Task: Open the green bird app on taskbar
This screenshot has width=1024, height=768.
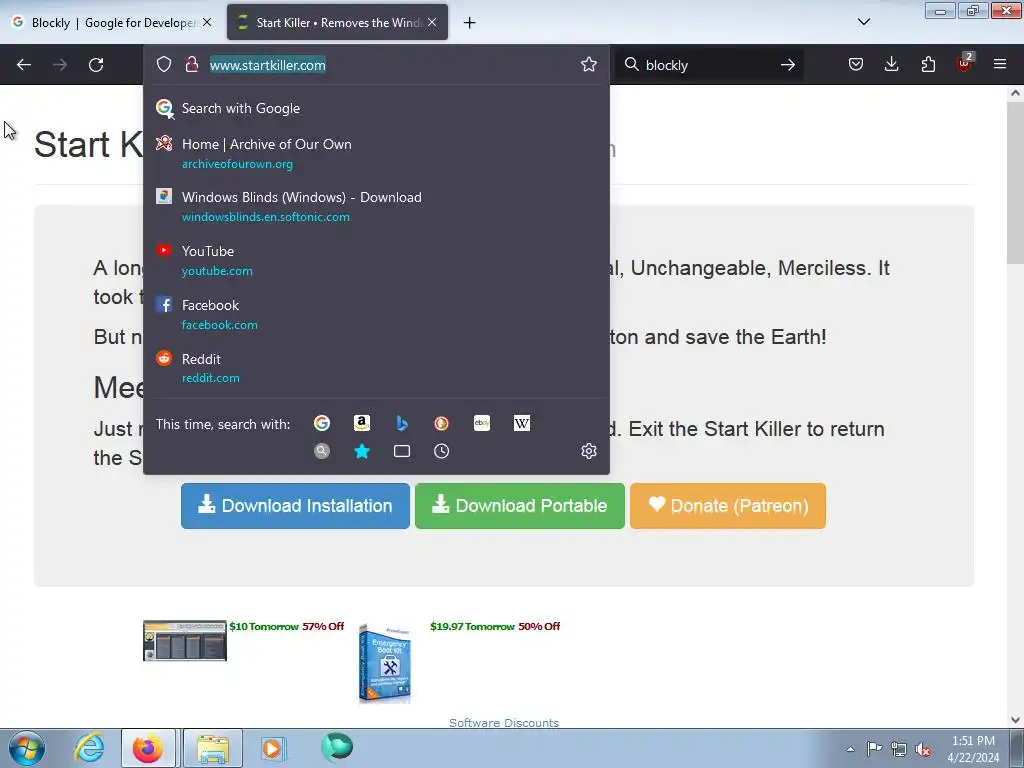Action: click(337, 747)
